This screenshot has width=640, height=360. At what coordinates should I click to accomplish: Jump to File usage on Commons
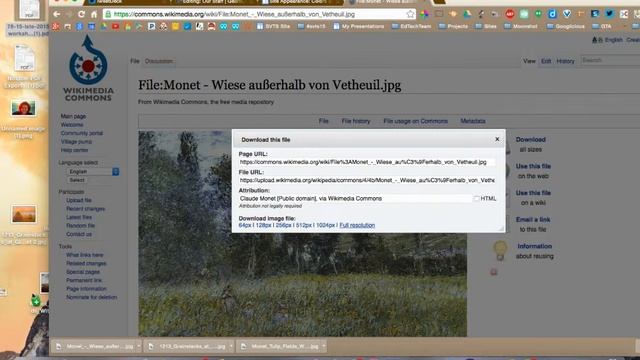(416, 121)
